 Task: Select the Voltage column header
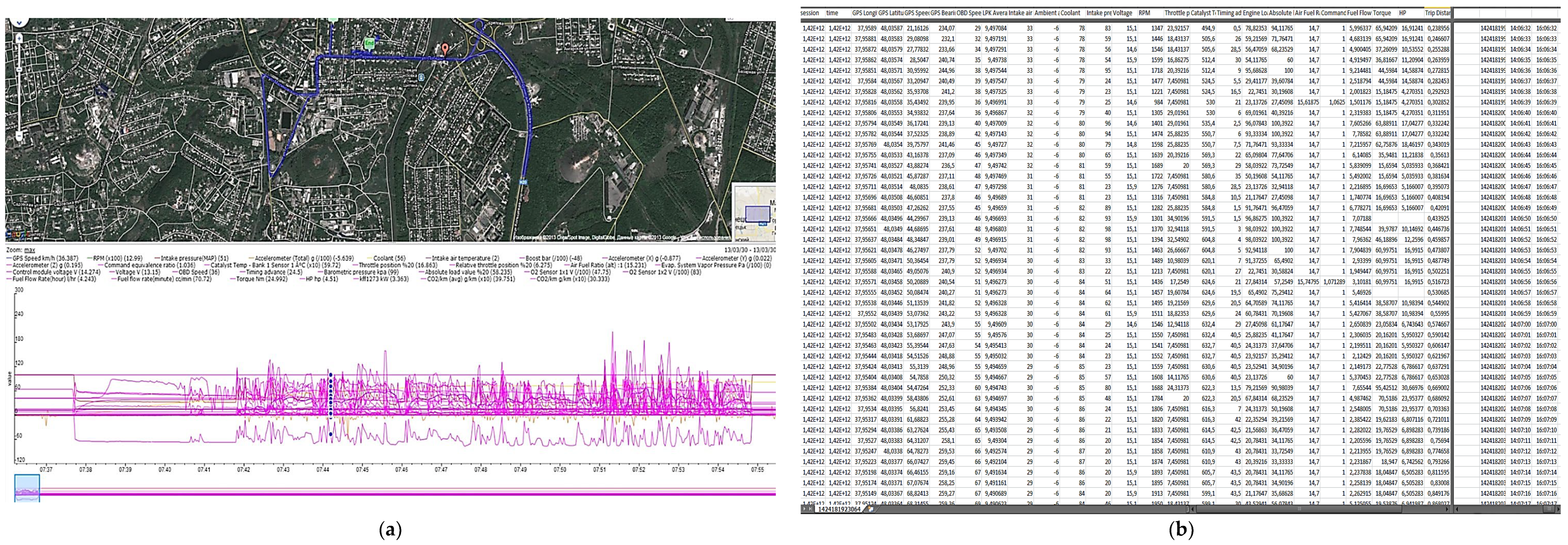point(1122,13)
